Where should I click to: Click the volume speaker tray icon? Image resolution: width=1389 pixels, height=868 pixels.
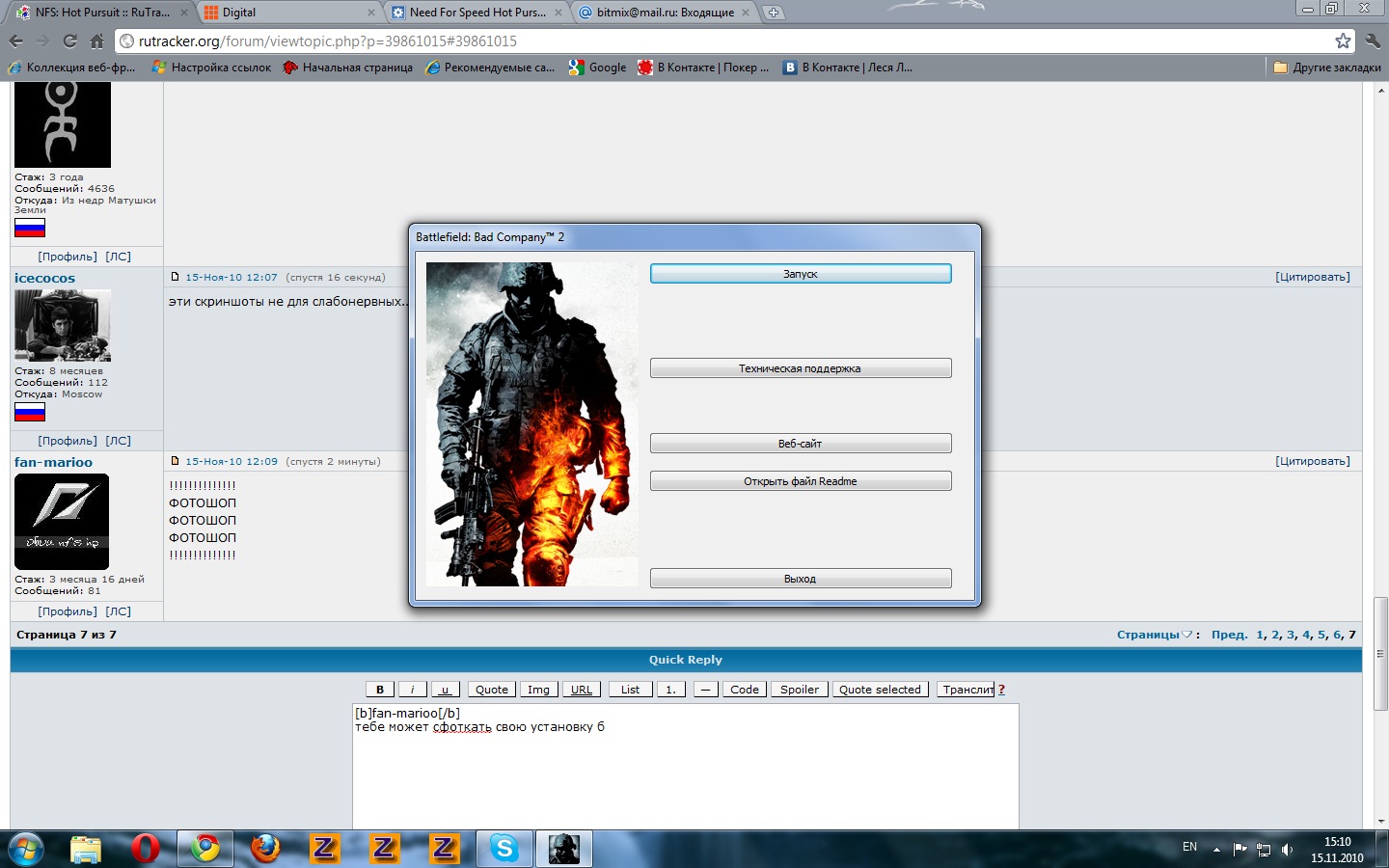1287,850
